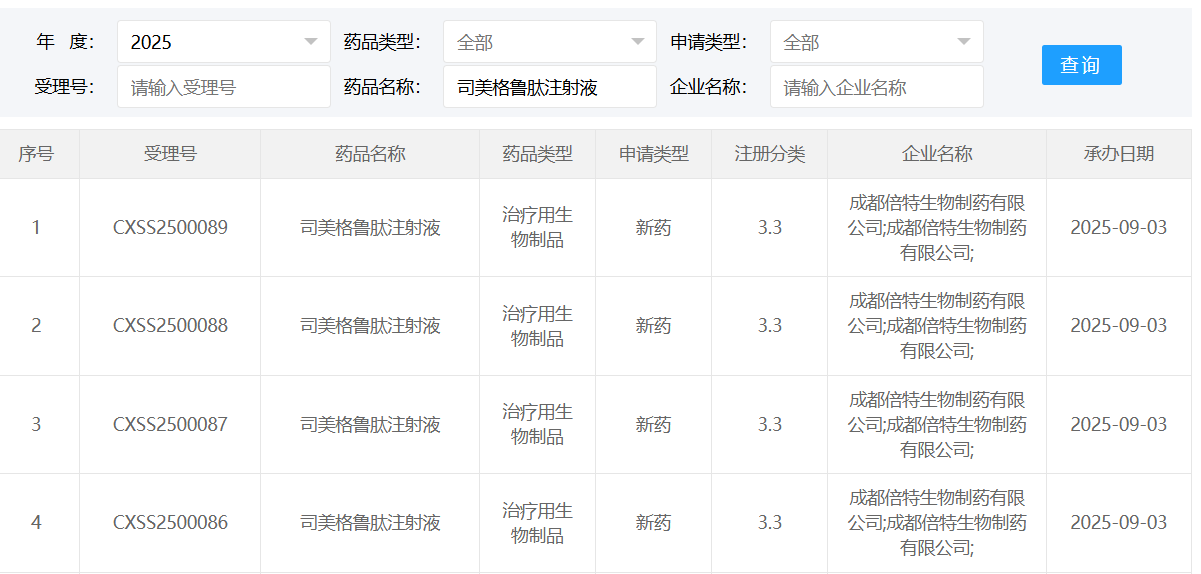Click the 查询 search button
1201x574 pixels.
[1081, 65]
